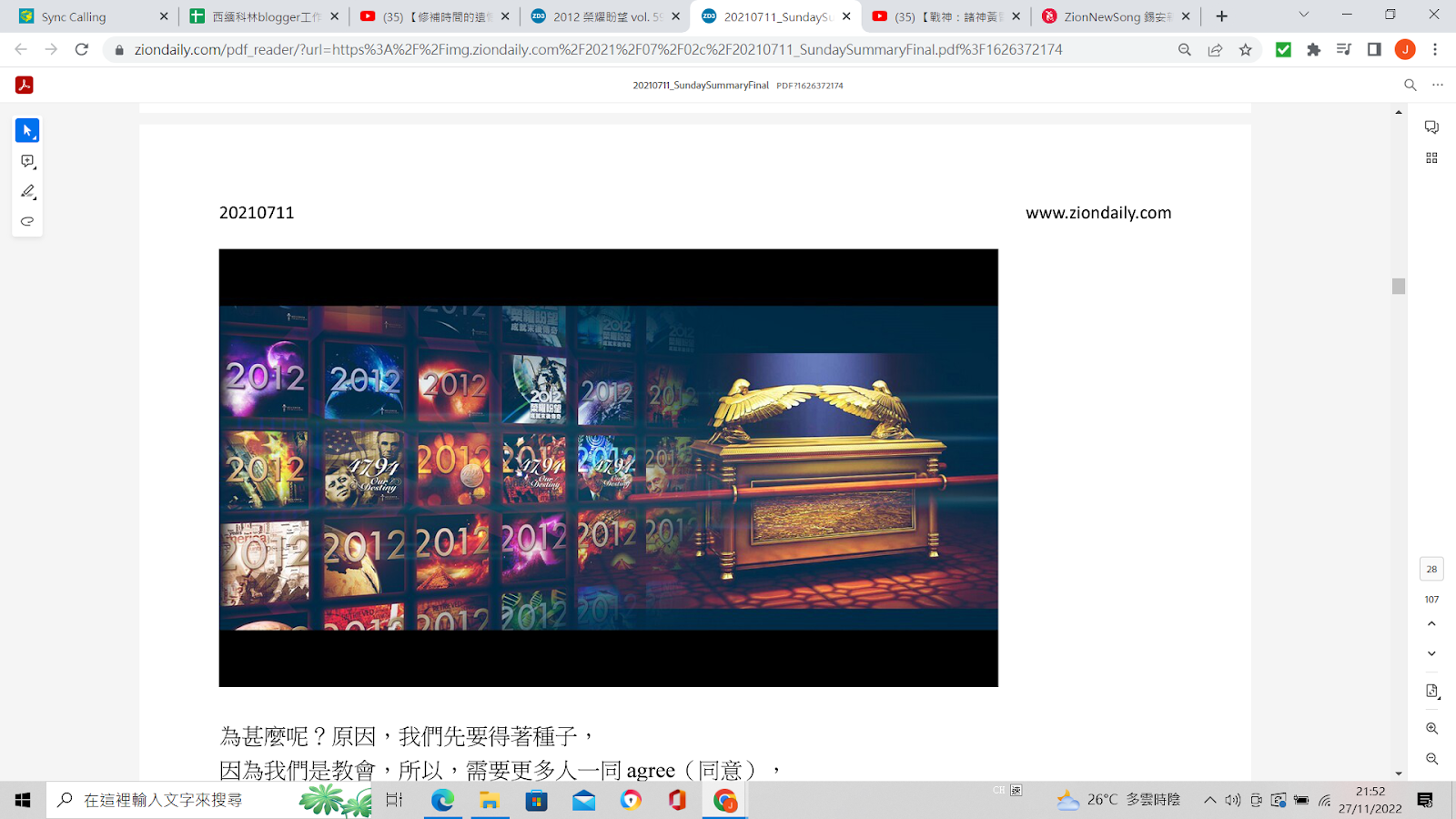
Task: Click the Adobe Acrobat logo icon
Action: [x=25, y=85]
